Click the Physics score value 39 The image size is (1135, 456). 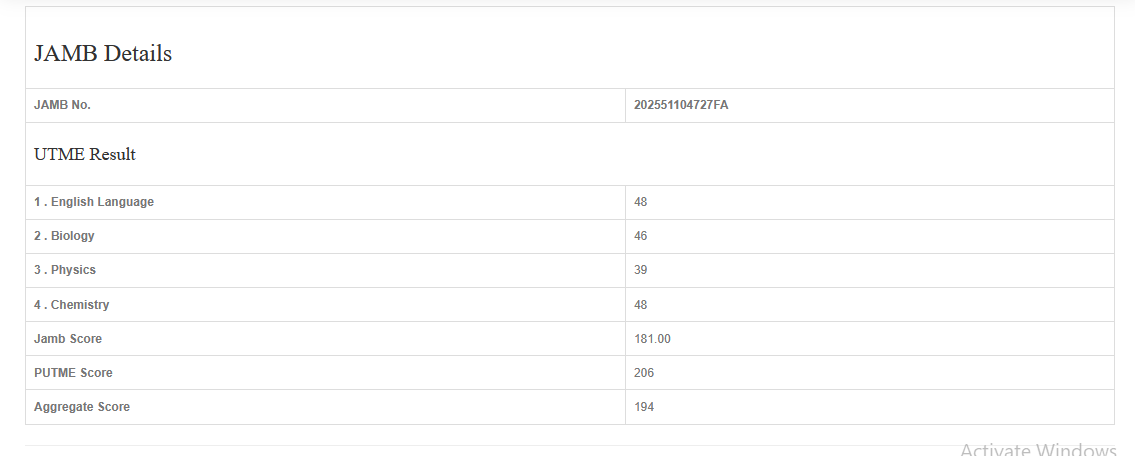pos(641,270)
